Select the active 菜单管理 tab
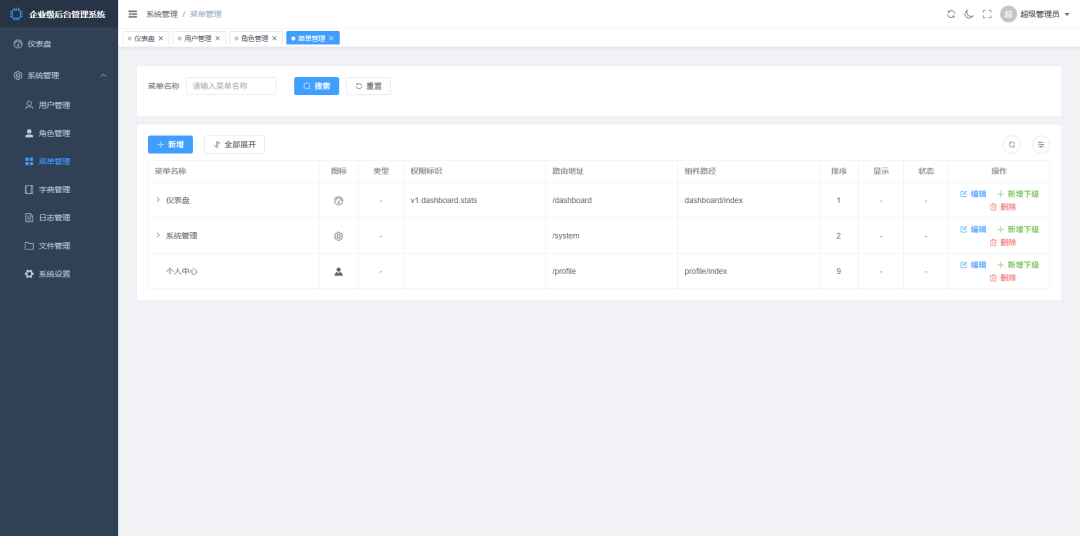 click(311, 39)
